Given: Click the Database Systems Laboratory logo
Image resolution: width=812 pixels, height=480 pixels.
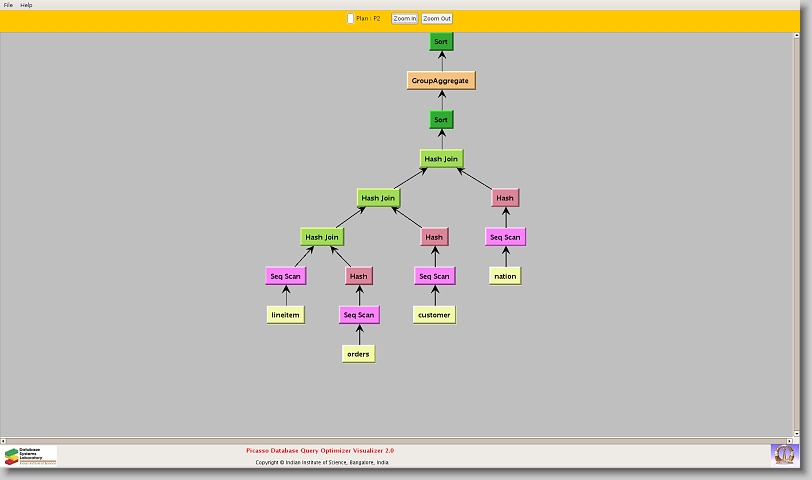Looking at the screenshot, I should pos(30,456).
